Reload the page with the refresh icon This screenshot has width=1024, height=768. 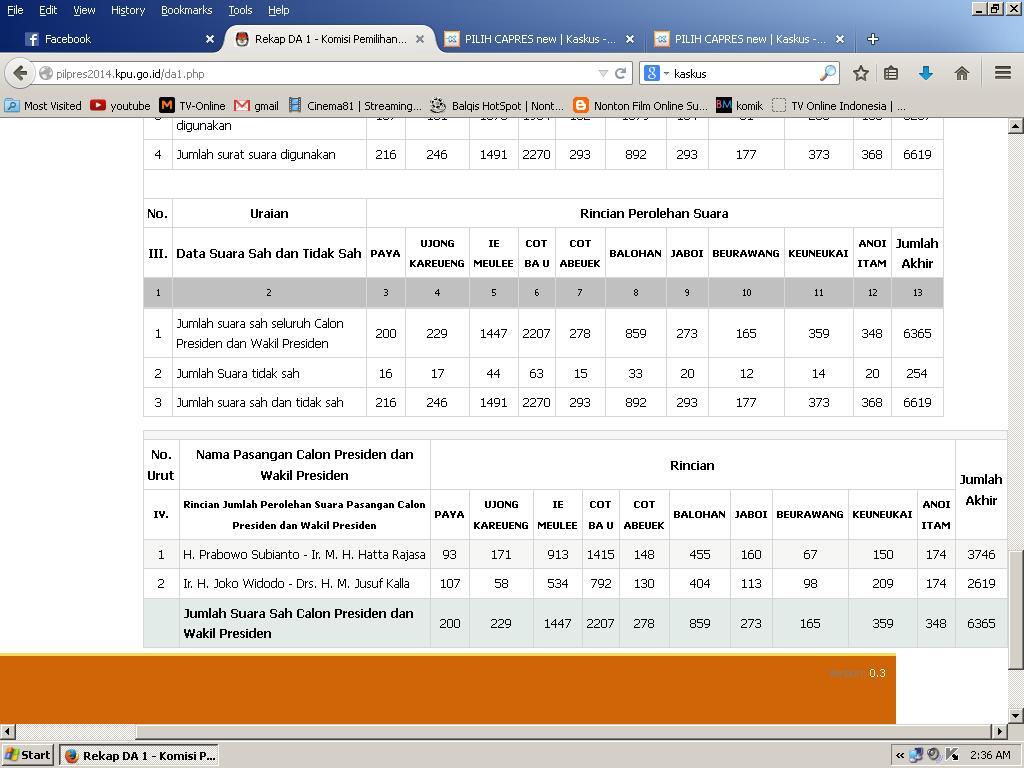(x=620, y=73)
